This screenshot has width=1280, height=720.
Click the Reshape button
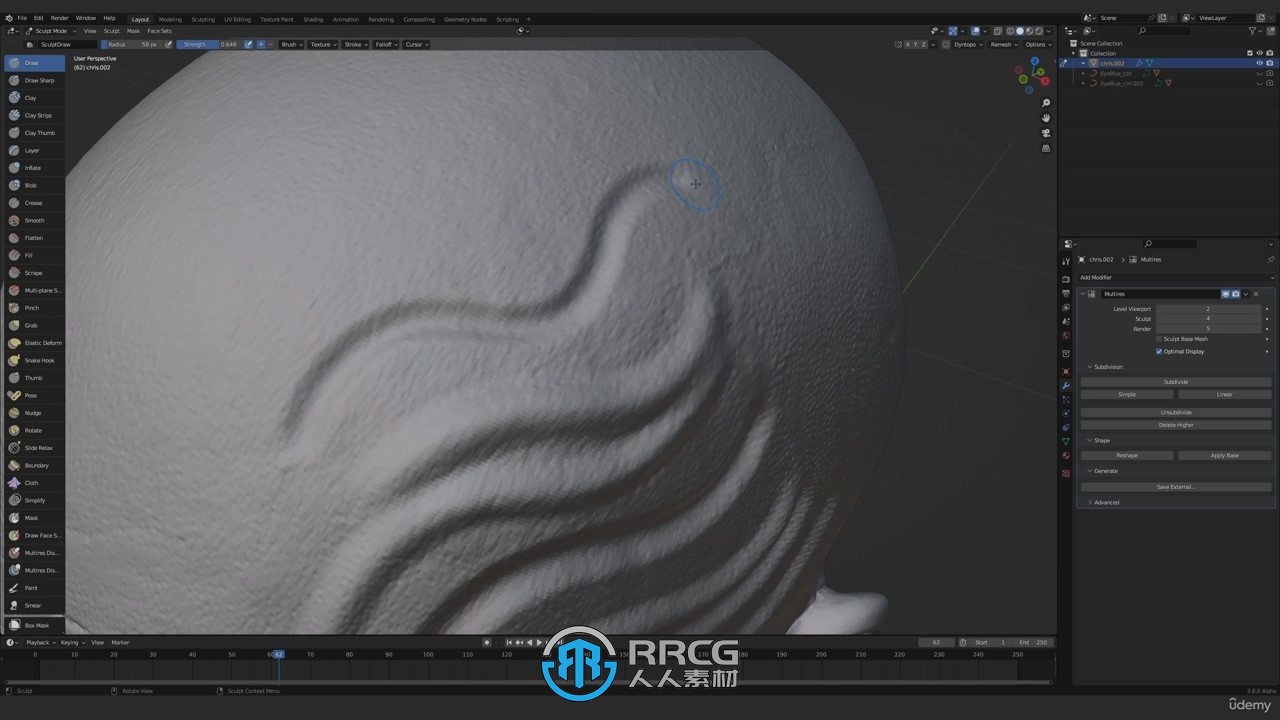point(1127,455)
